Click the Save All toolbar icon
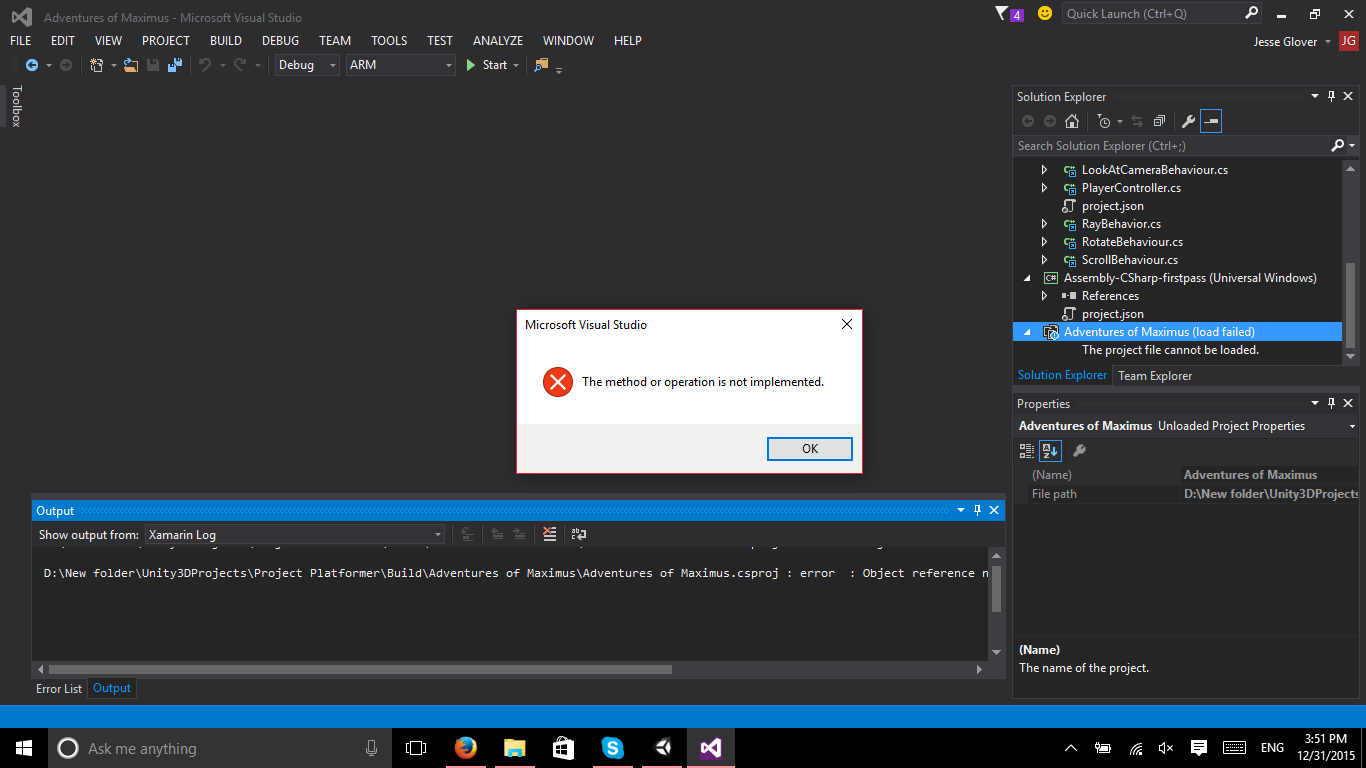Viewport: 1366px width, 768px height. click(x=175, y=65)
